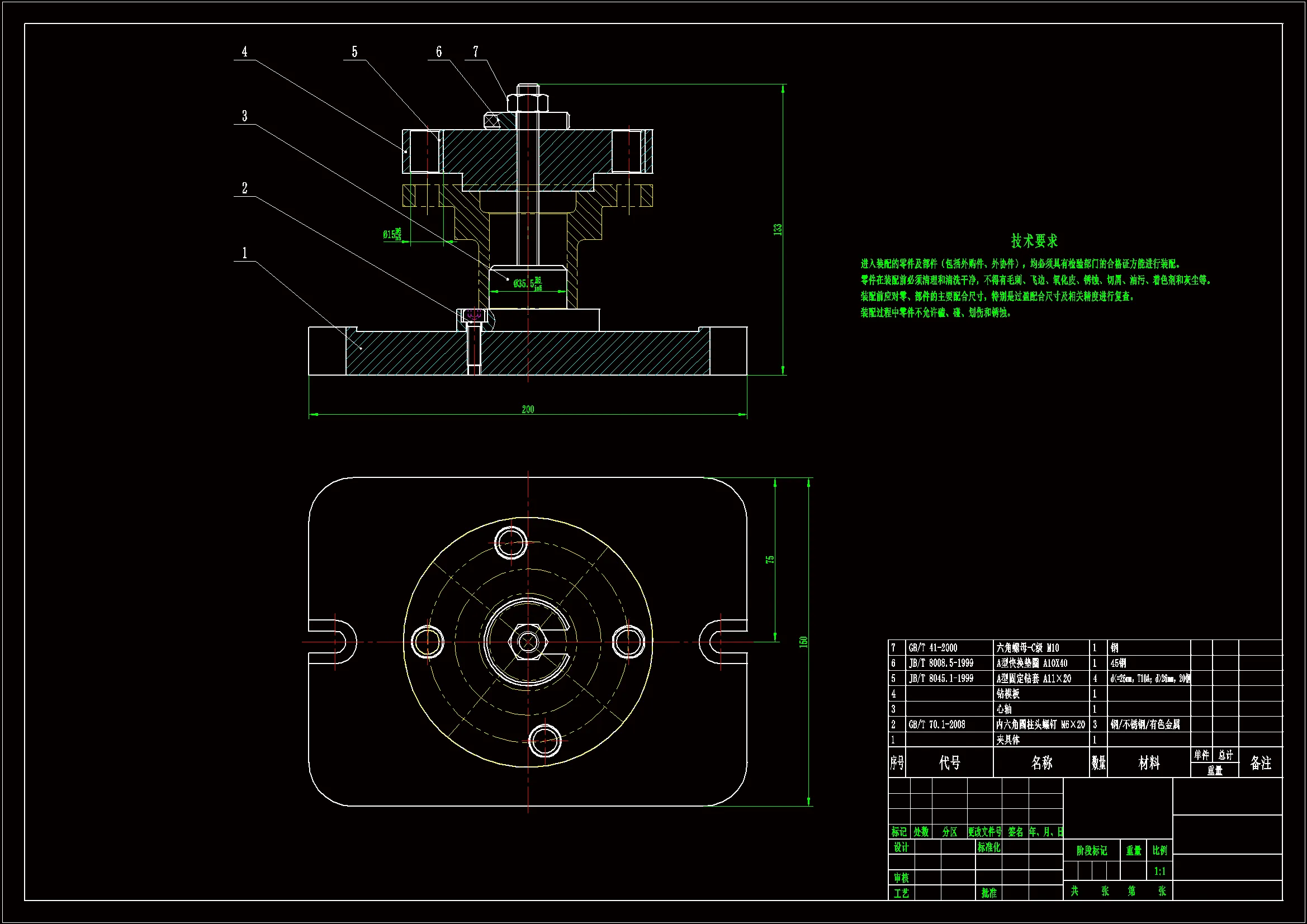Select leader label 3 in section view
The image size is (1307, 924).
point(245,116)
